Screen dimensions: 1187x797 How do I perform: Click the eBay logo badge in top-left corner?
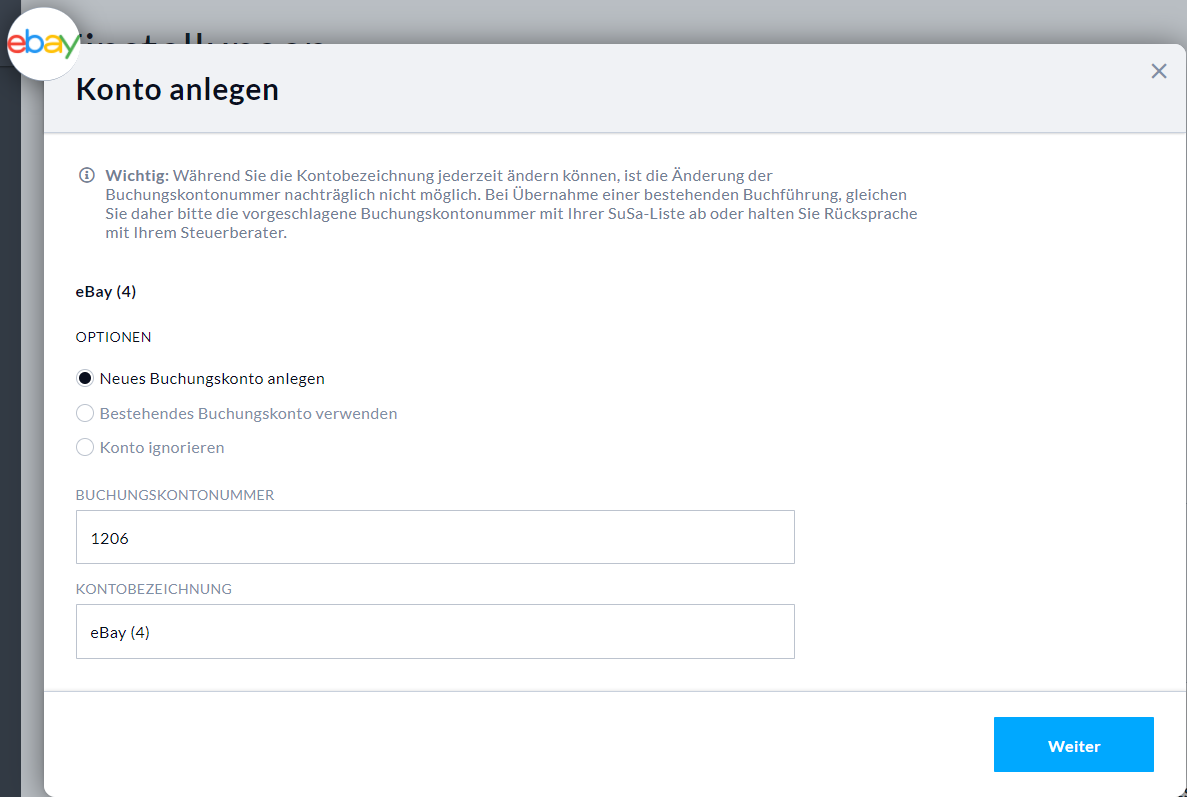pyautogui.click(x=44, y=42)
